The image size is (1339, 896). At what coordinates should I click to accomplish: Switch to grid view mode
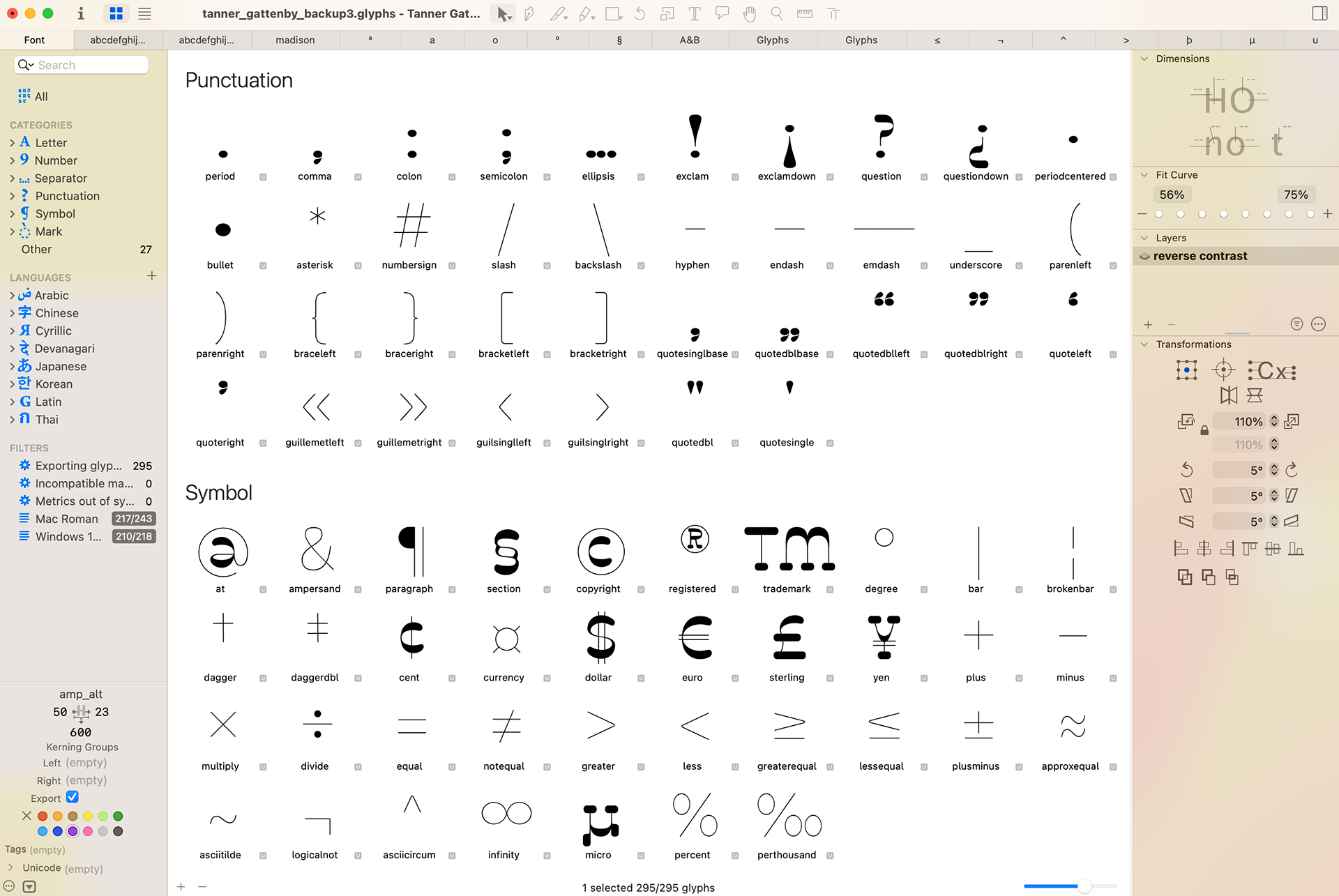(116, 13)
